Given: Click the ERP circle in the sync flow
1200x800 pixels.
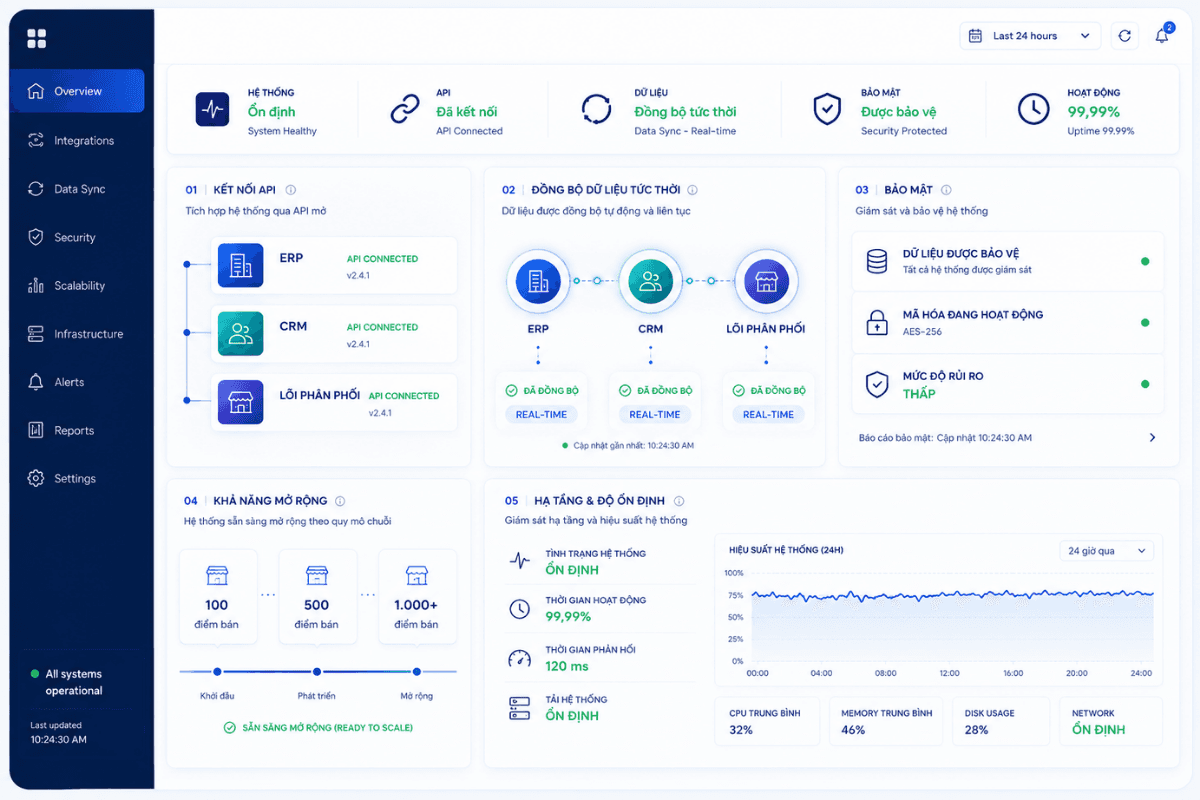Looking at the screenshot, I should pyautogui.click(x=538, y=281).
